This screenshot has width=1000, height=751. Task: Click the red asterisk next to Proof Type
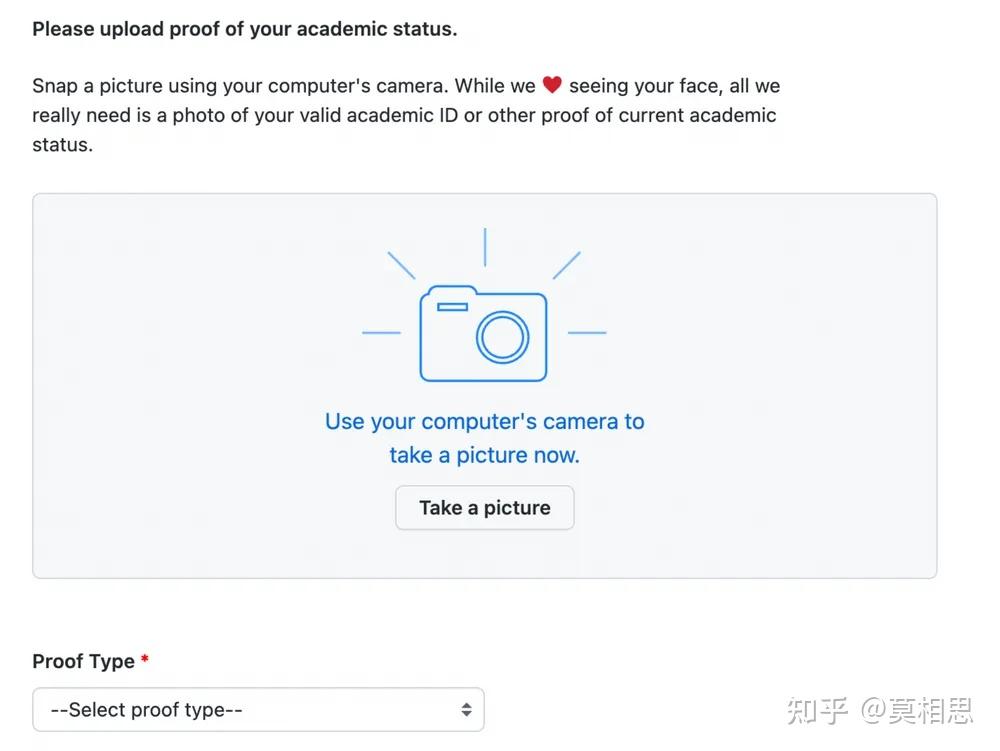coord(144,660)
